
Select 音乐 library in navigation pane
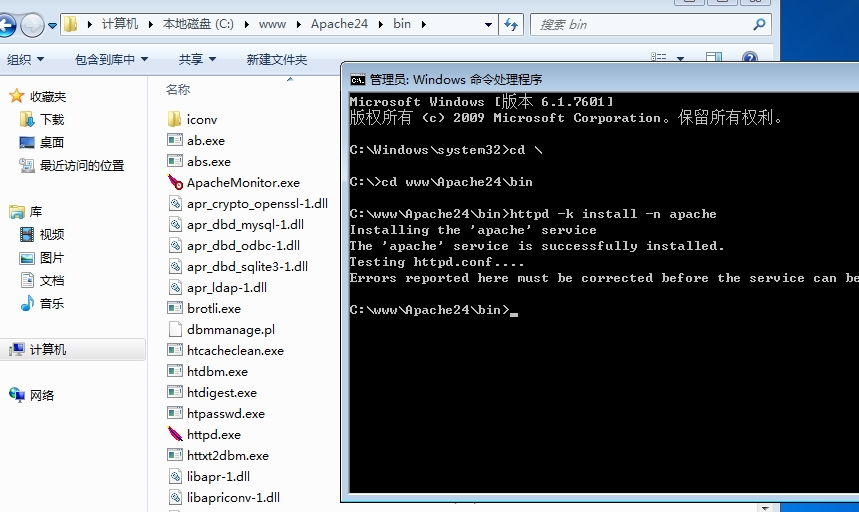[52, 303]
